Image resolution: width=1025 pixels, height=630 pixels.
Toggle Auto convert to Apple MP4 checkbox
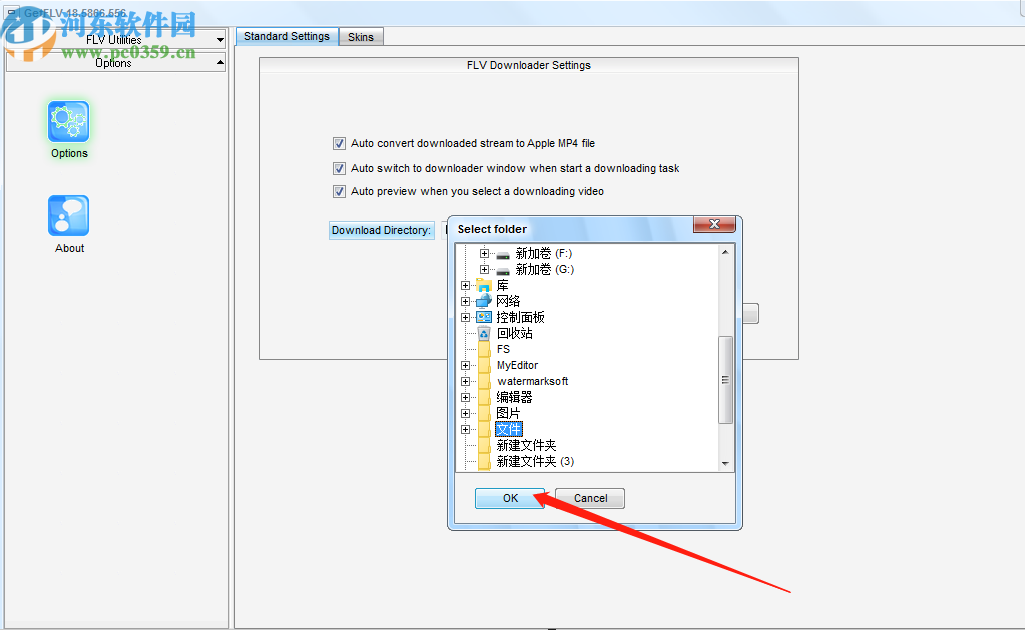coord(339,143)
